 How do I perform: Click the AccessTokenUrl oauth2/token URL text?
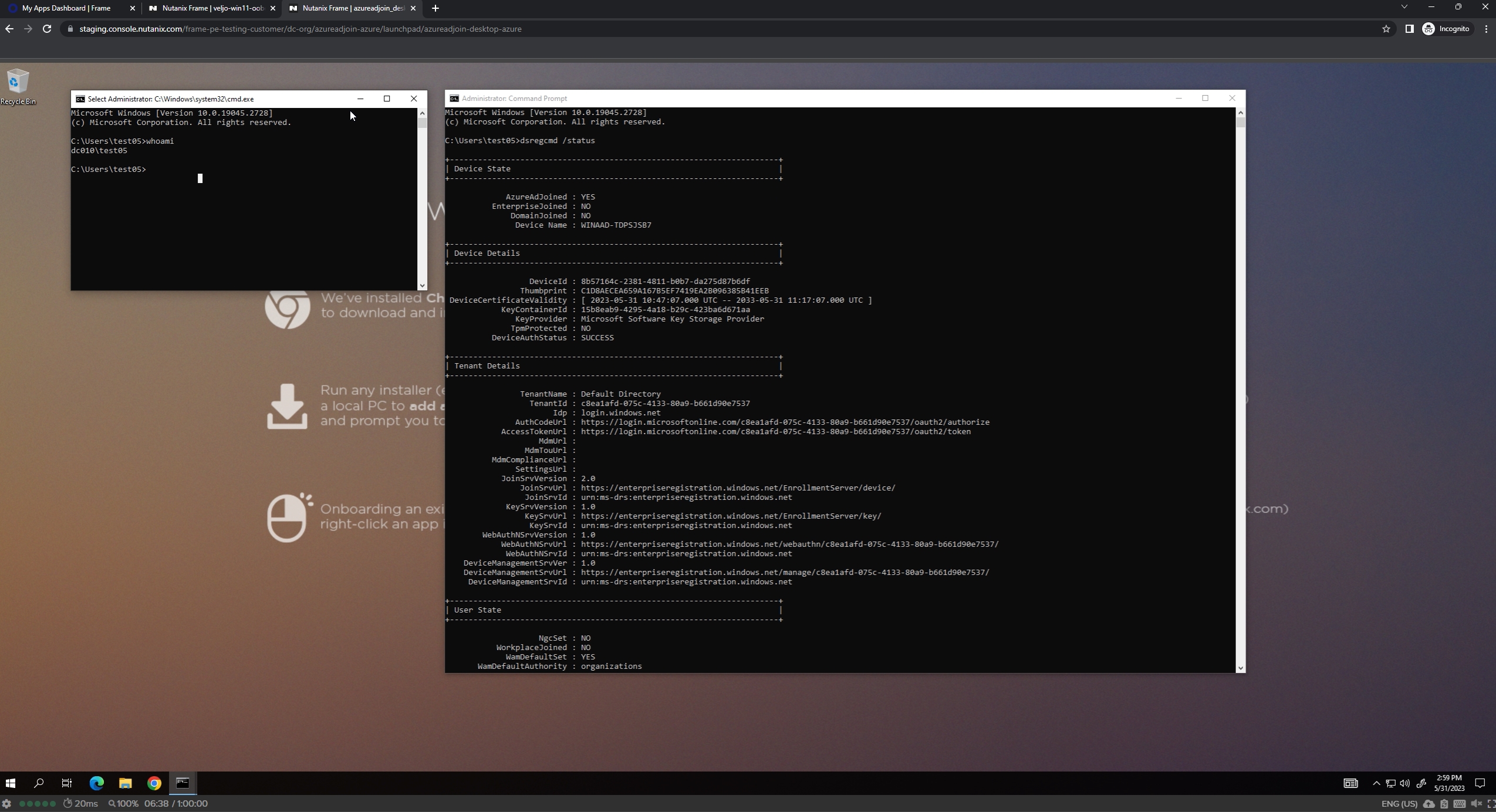pyautogui.click(x=776, y=432)
